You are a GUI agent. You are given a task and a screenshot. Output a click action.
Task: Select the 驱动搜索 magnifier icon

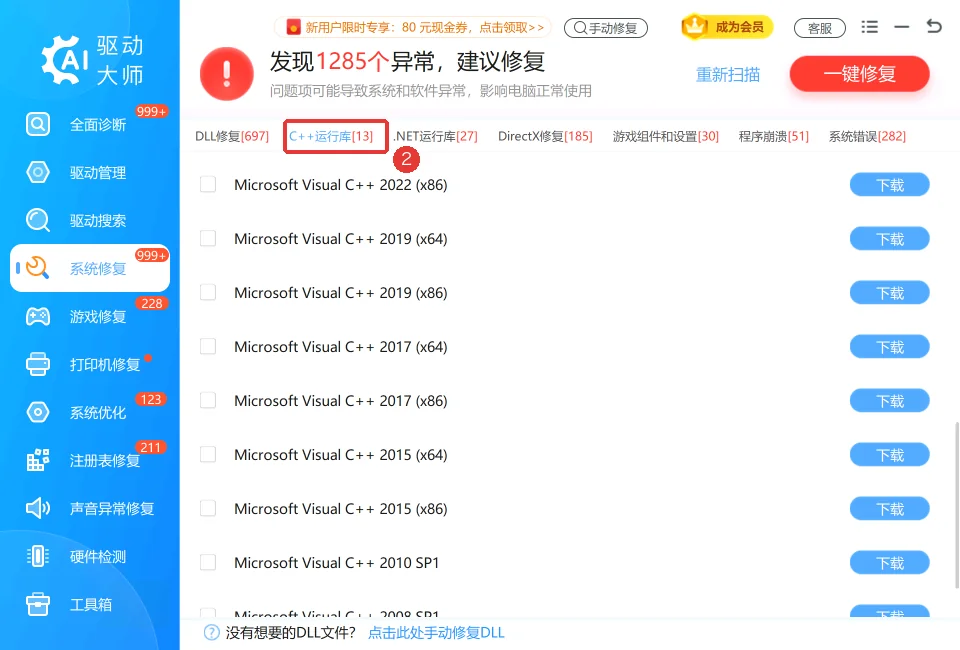[38, 220]
